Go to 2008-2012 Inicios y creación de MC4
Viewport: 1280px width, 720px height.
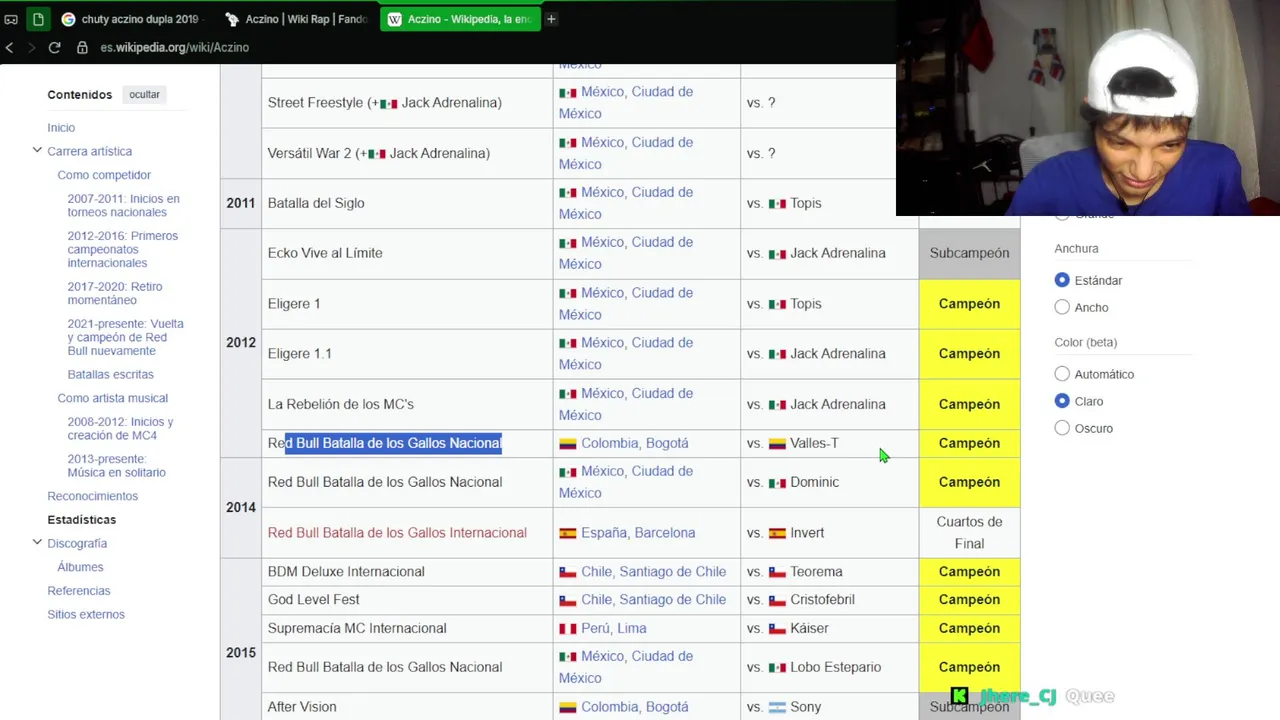pos(120,428)
